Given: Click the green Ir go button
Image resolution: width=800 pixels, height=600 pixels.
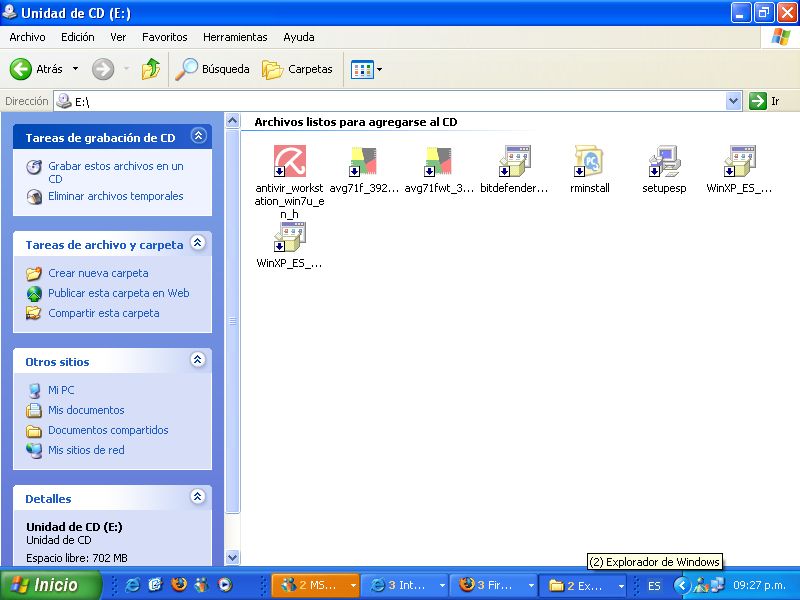Looking at the screenshot, I should point(765,101).
